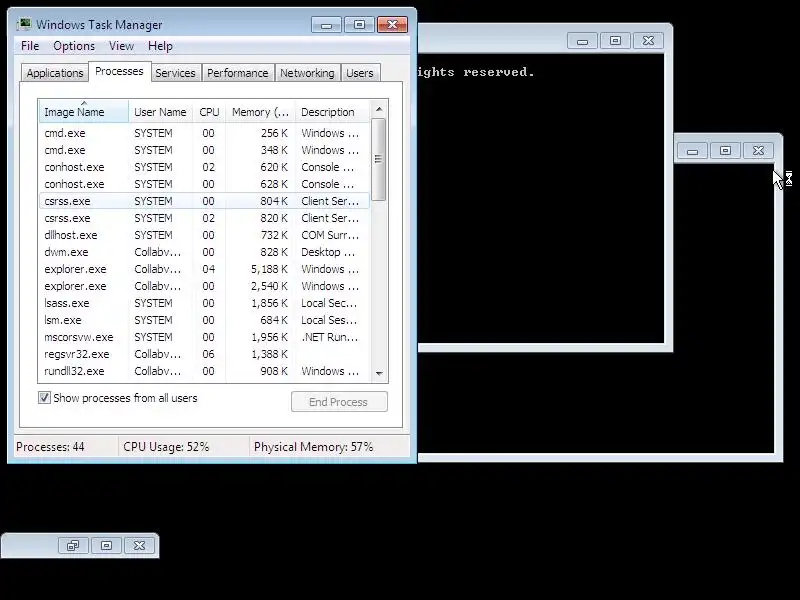The height and width of the screenshot is (600, 800).
Task: Select the mscorsvw.exe process
Action: coord(204,337)
